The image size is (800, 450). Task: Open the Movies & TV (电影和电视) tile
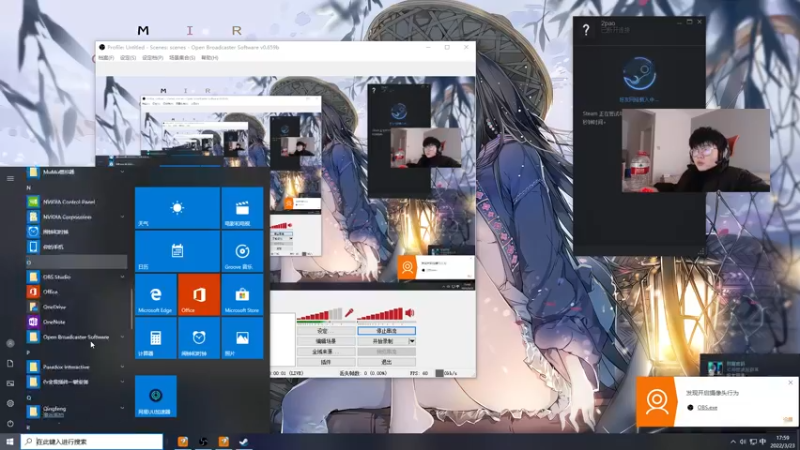coord(242,208)
